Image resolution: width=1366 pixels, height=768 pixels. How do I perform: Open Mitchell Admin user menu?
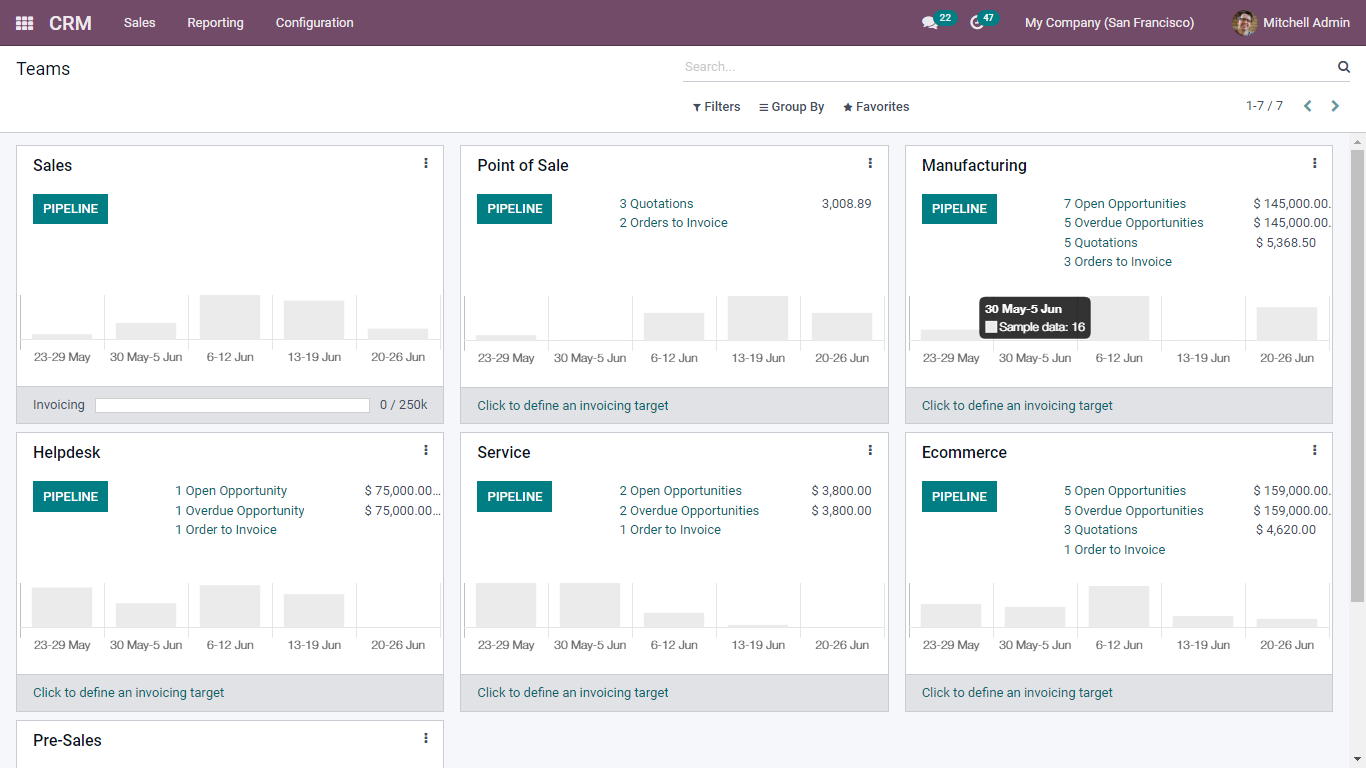pyautogui.click(x=1291, y=23)
